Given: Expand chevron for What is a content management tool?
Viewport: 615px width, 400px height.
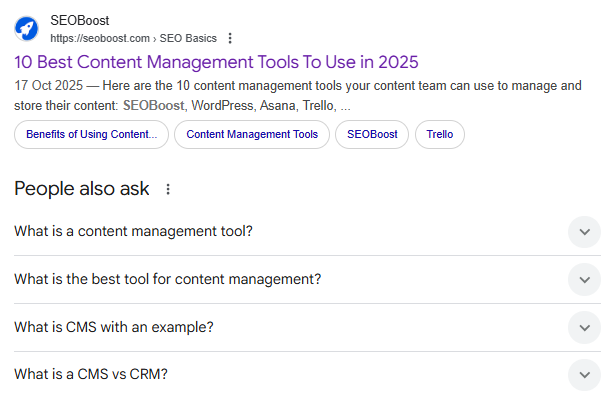Looking at the screenshot, I should pos(584,232).
